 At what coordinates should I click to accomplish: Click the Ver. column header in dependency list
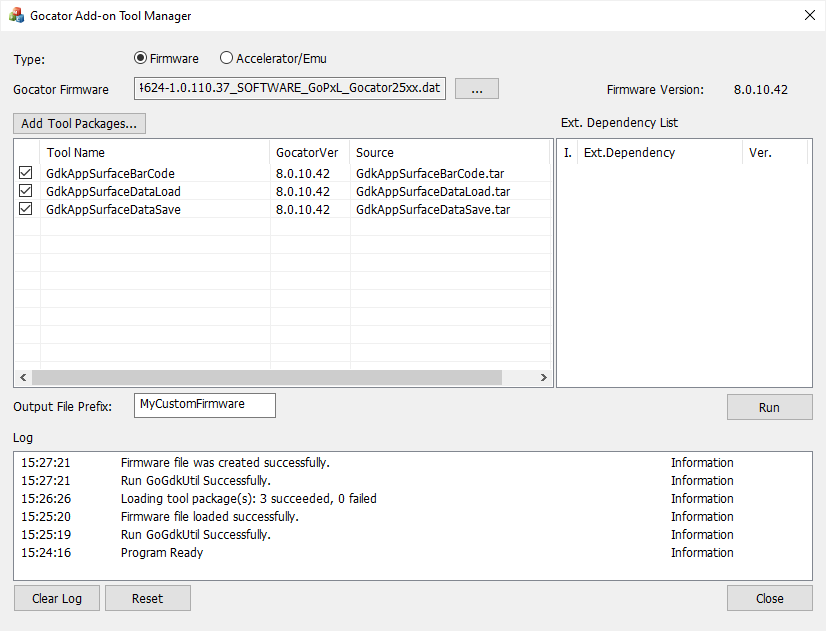coord(775,152)
